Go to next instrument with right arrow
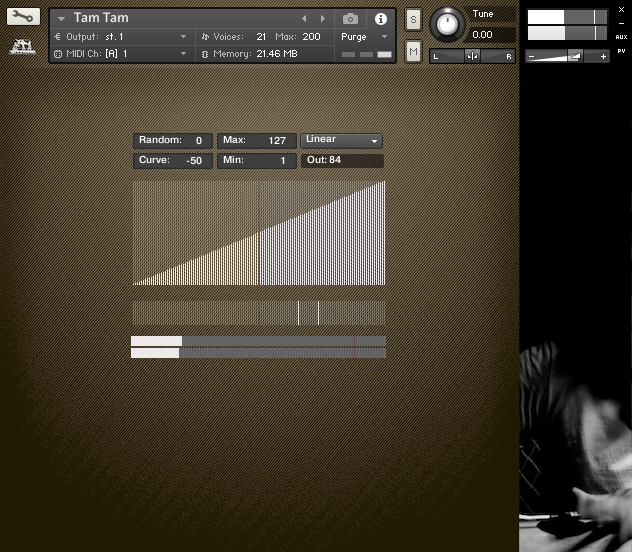 [322, 19]
